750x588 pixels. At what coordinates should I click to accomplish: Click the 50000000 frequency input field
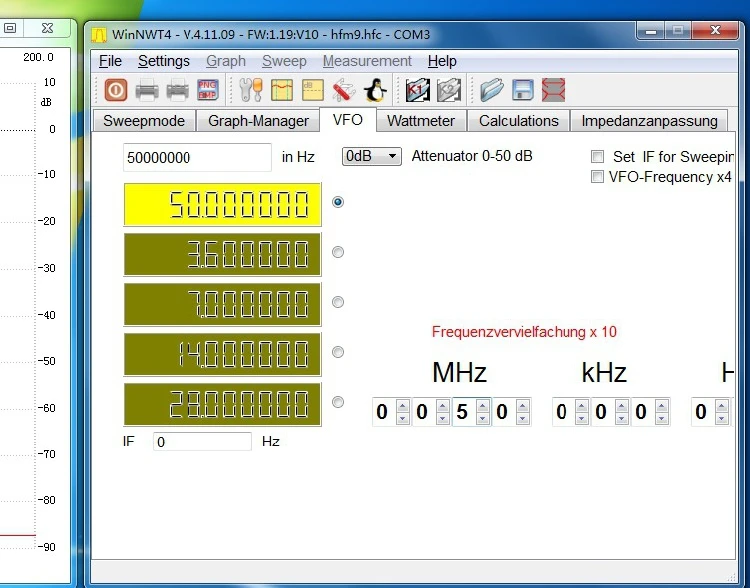(x=197, y=157)
